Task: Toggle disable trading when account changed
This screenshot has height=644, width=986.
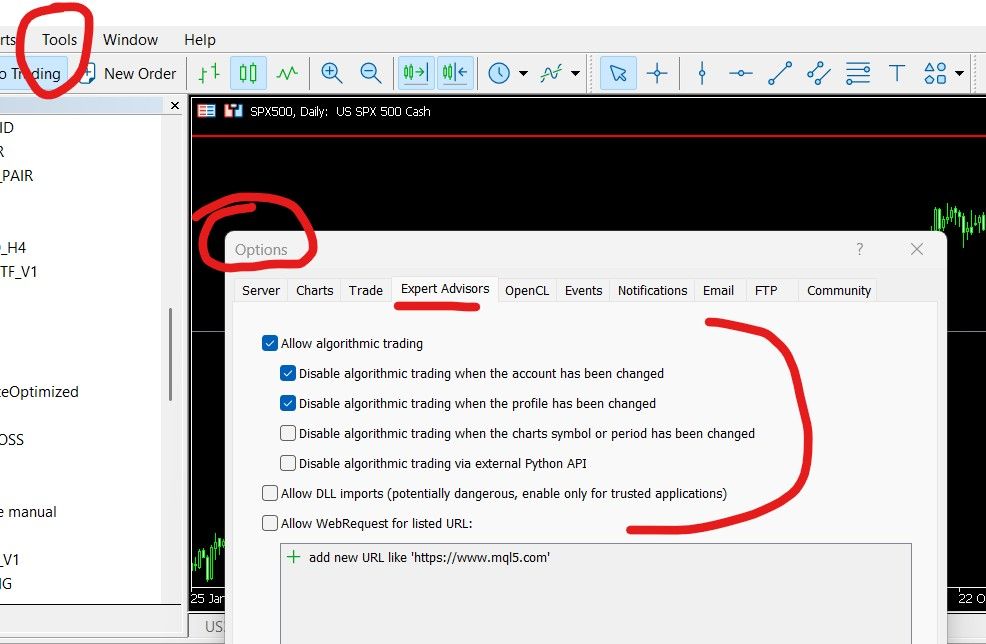Action: click(x=287, y=374)
